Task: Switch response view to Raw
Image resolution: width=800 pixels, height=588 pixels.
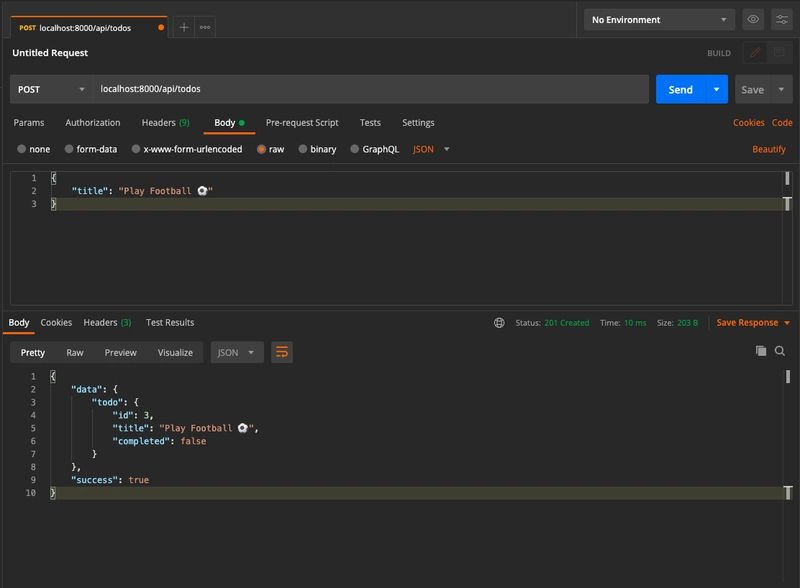Action: (74, 353)
